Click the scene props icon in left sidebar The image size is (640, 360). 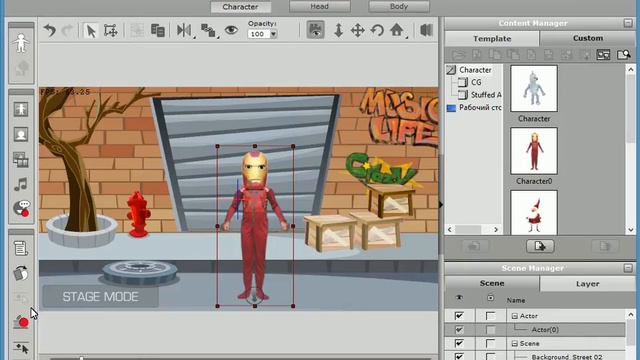tap(21, 160)
